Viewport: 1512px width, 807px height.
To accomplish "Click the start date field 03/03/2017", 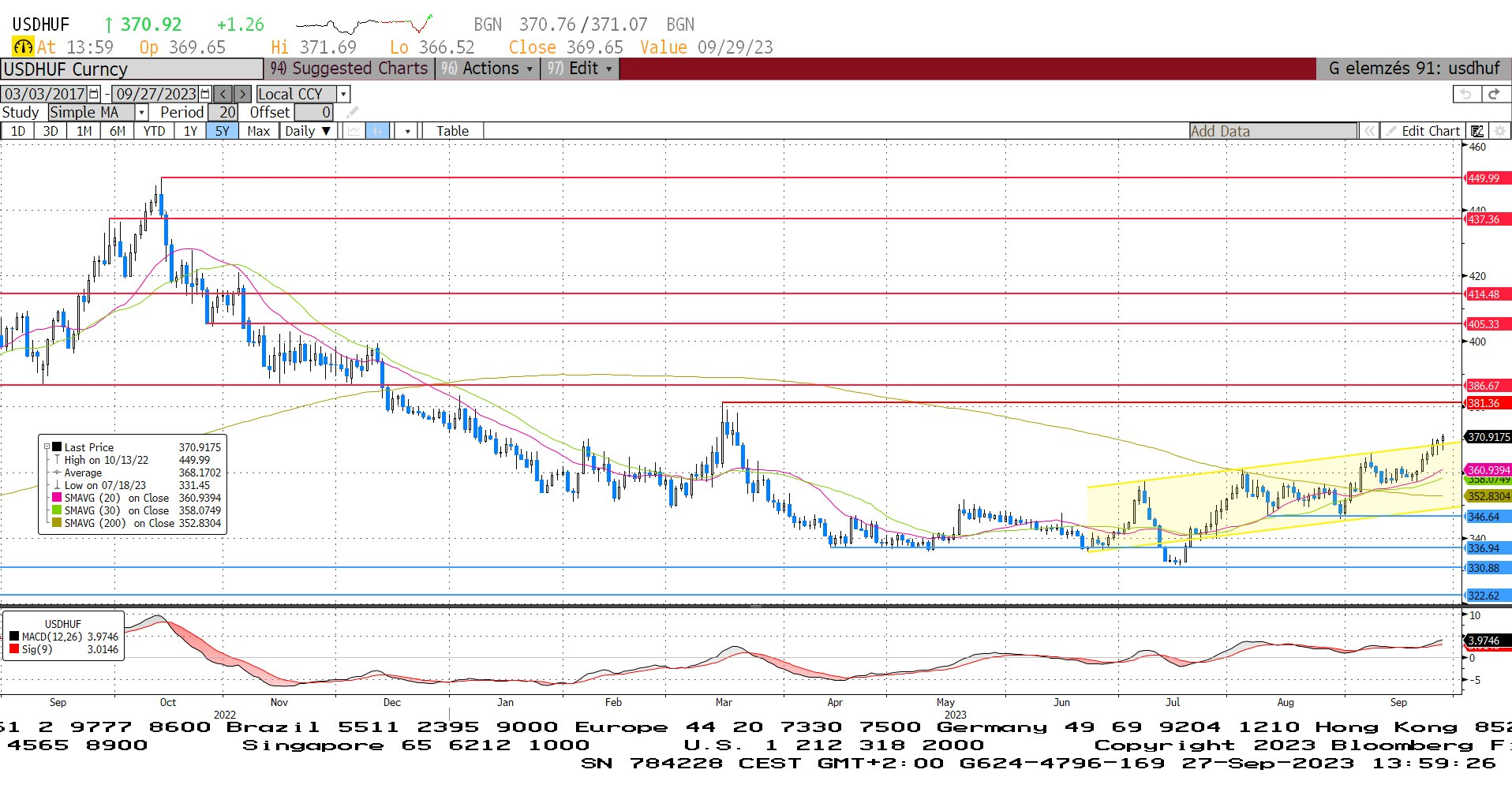I will click(x=45, y=94).
